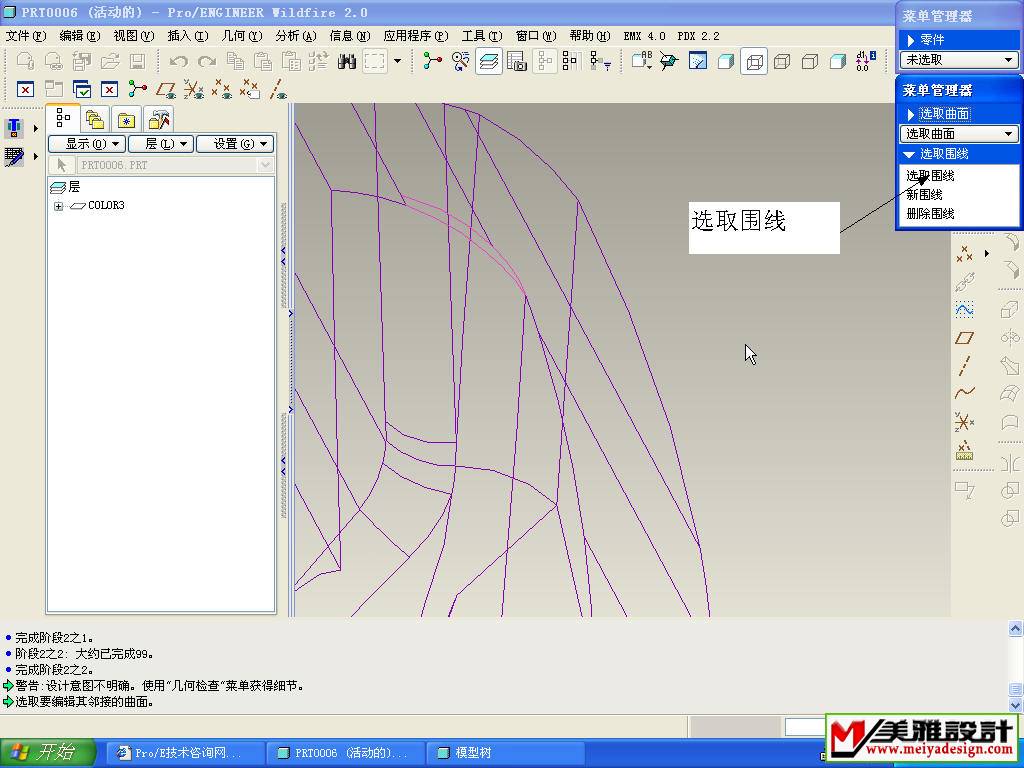
Task: Choose 删除围线 in menu manager
Action: tap(930, 214)
